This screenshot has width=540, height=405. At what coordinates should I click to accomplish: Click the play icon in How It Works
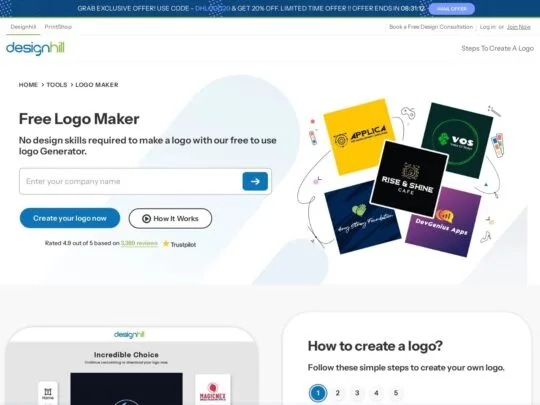coord(146,219)
